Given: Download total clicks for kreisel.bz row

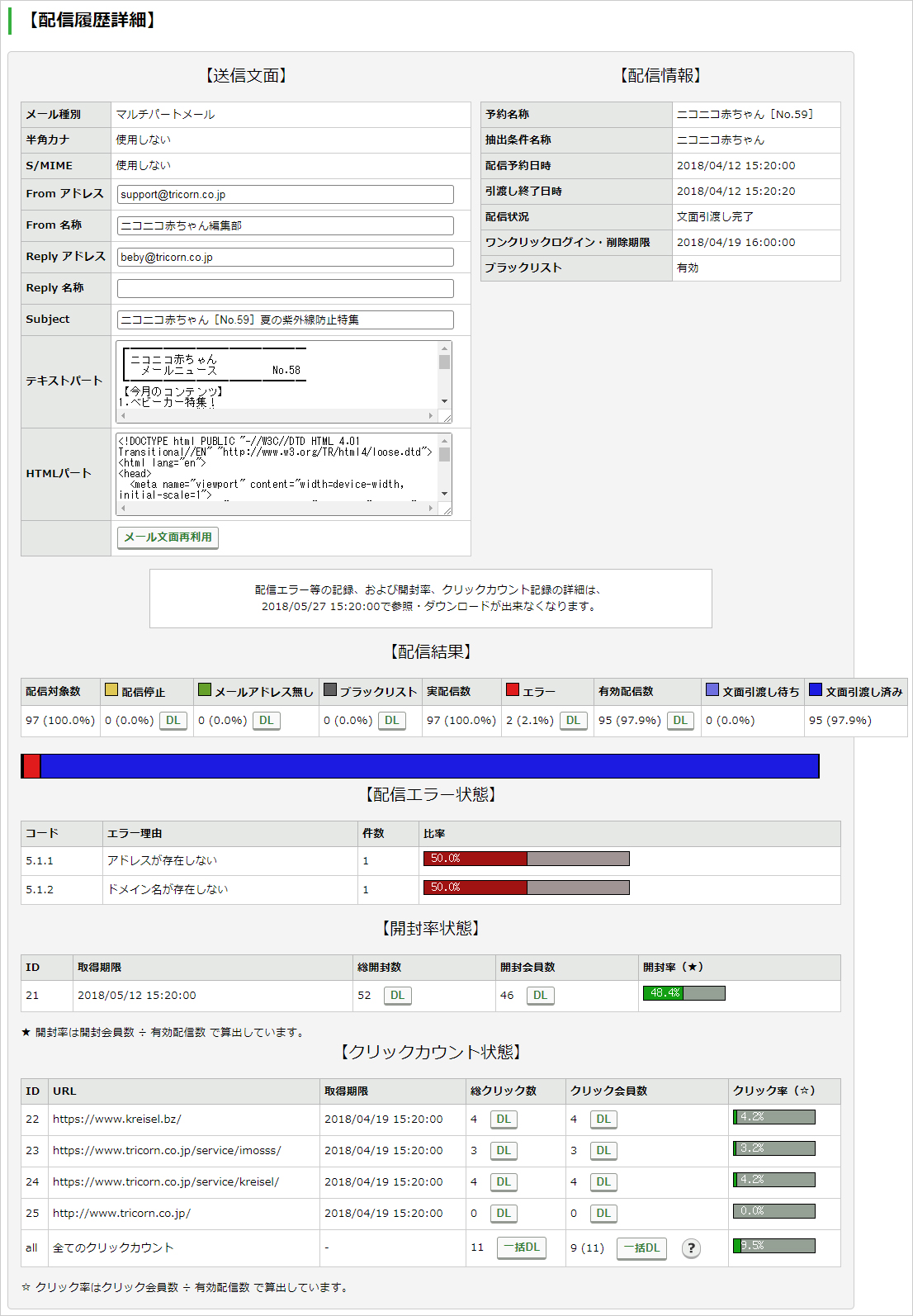Looking at the screenshot, I should [504, 1120].
